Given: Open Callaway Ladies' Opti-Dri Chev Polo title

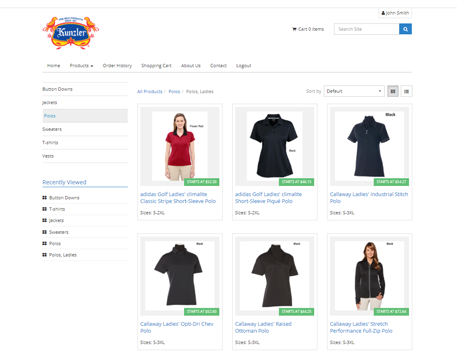Looking at the screenshot, I should pyautogui.click(x=177, y=327).
